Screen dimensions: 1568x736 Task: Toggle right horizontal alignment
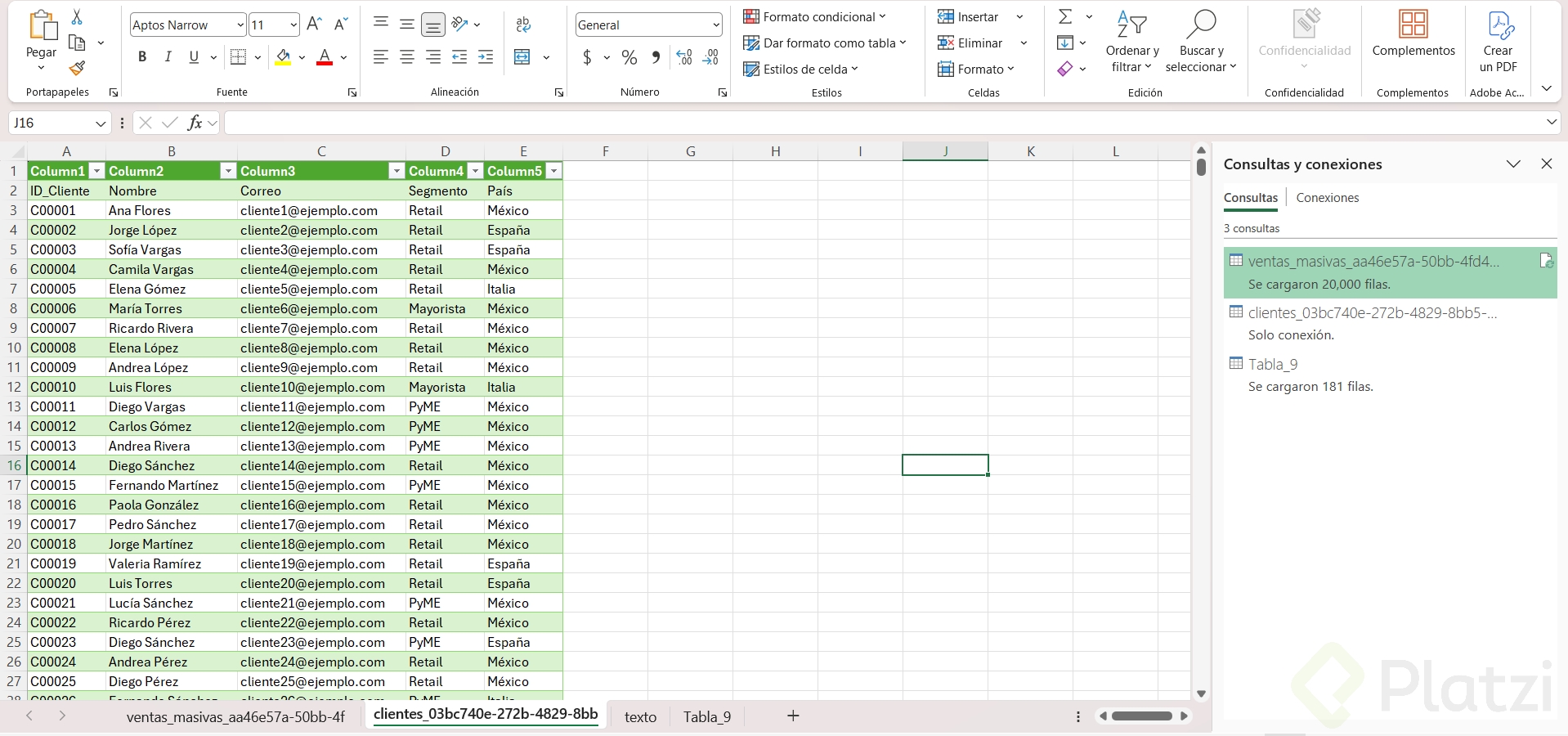coord(433,57)
